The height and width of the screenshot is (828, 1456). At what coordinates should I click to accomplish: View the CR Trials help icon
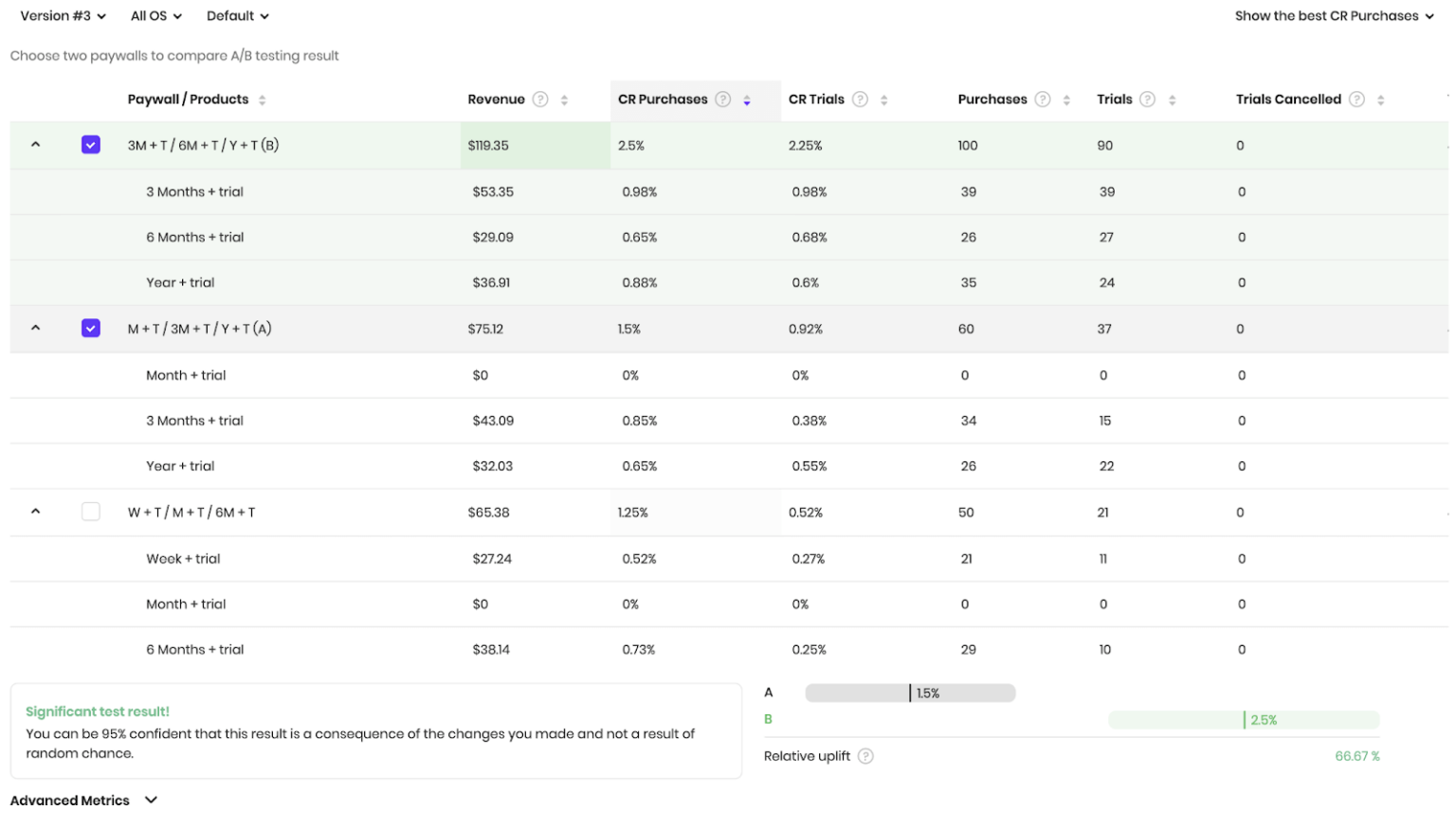click(x=860, y=99)
